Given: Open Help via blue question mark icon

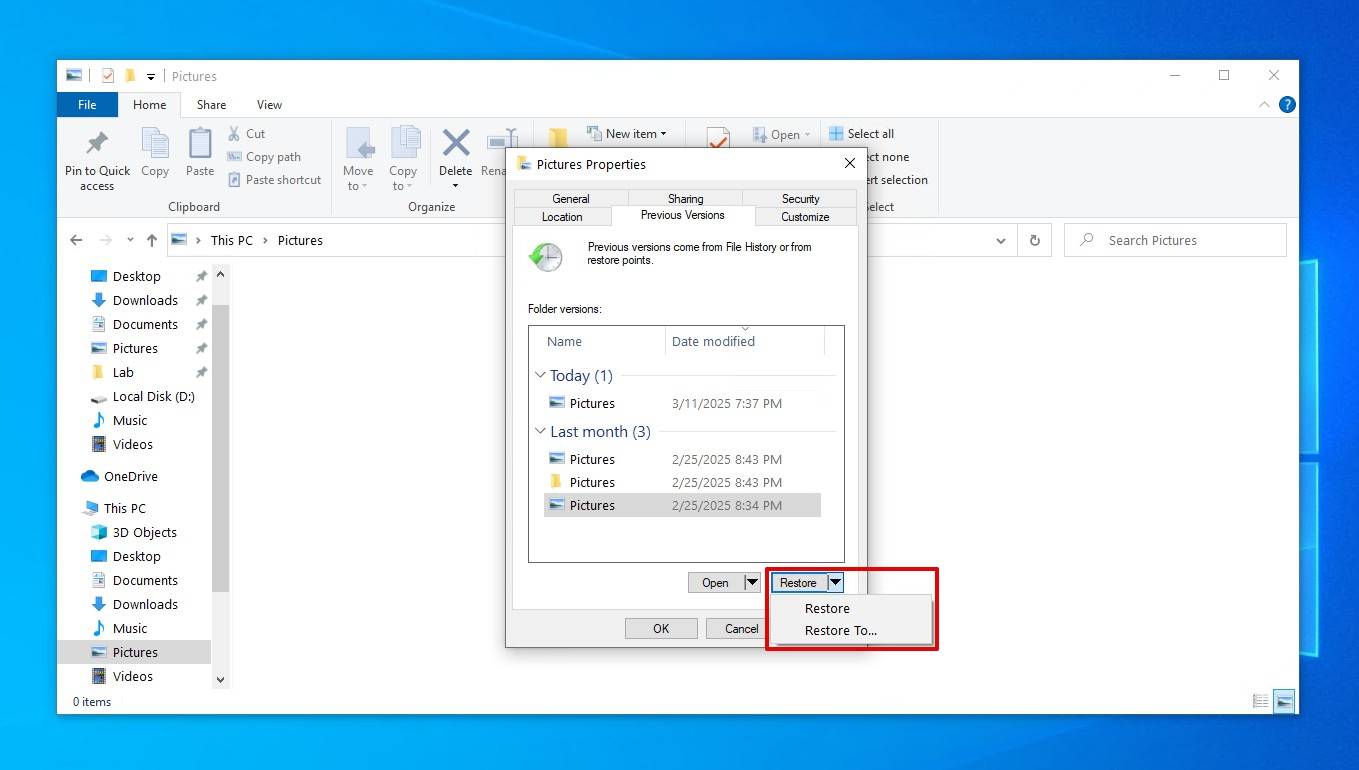Looking at the screenshot, I should (x=1287, y=104).
